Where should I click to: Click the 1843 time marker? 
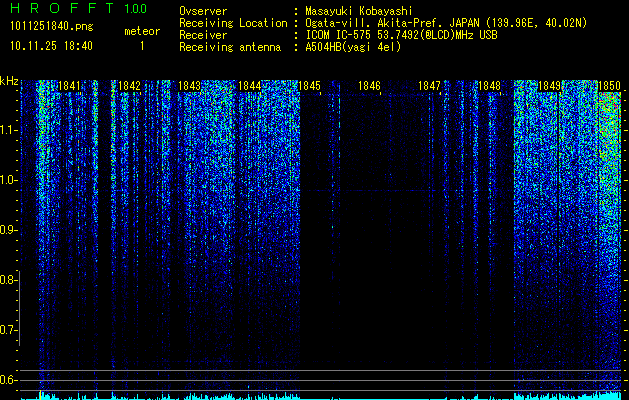click(189, 86)
